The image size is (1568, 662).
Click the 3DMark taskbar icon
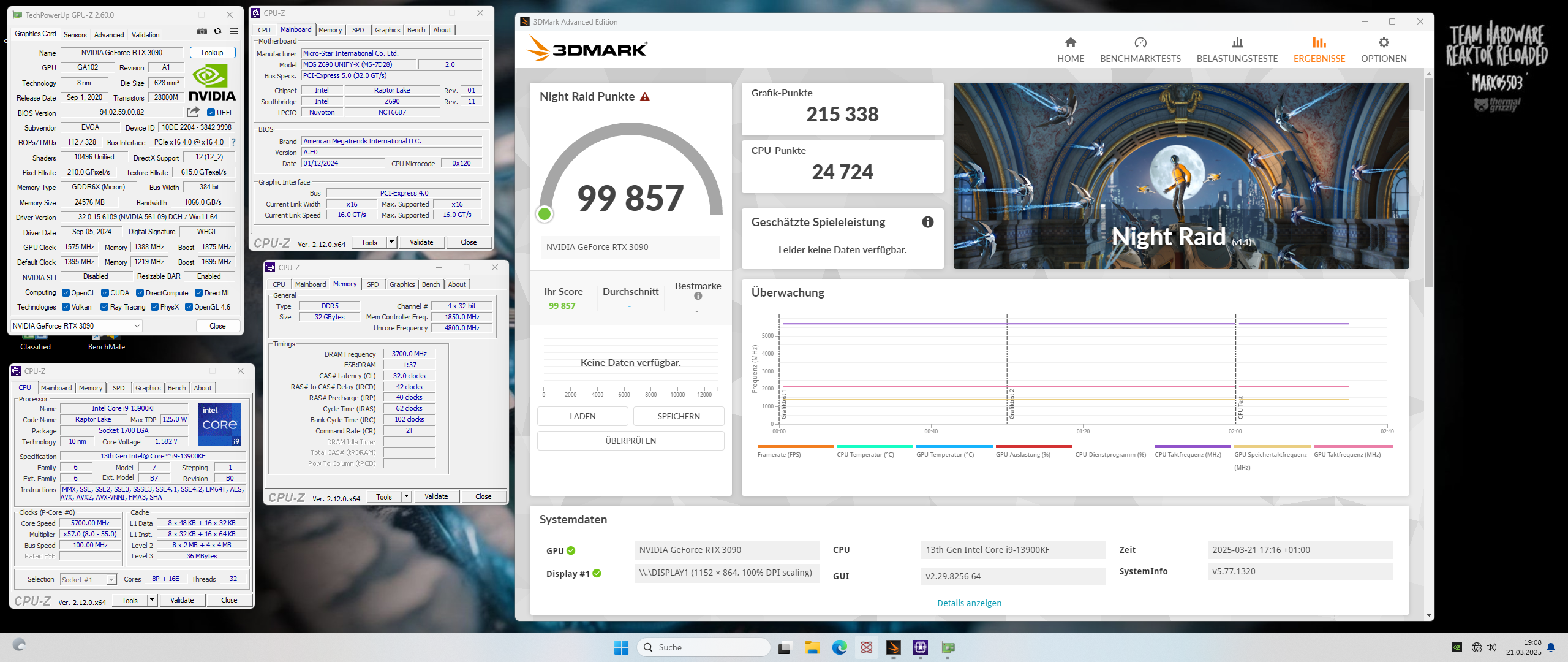point(893,647)
